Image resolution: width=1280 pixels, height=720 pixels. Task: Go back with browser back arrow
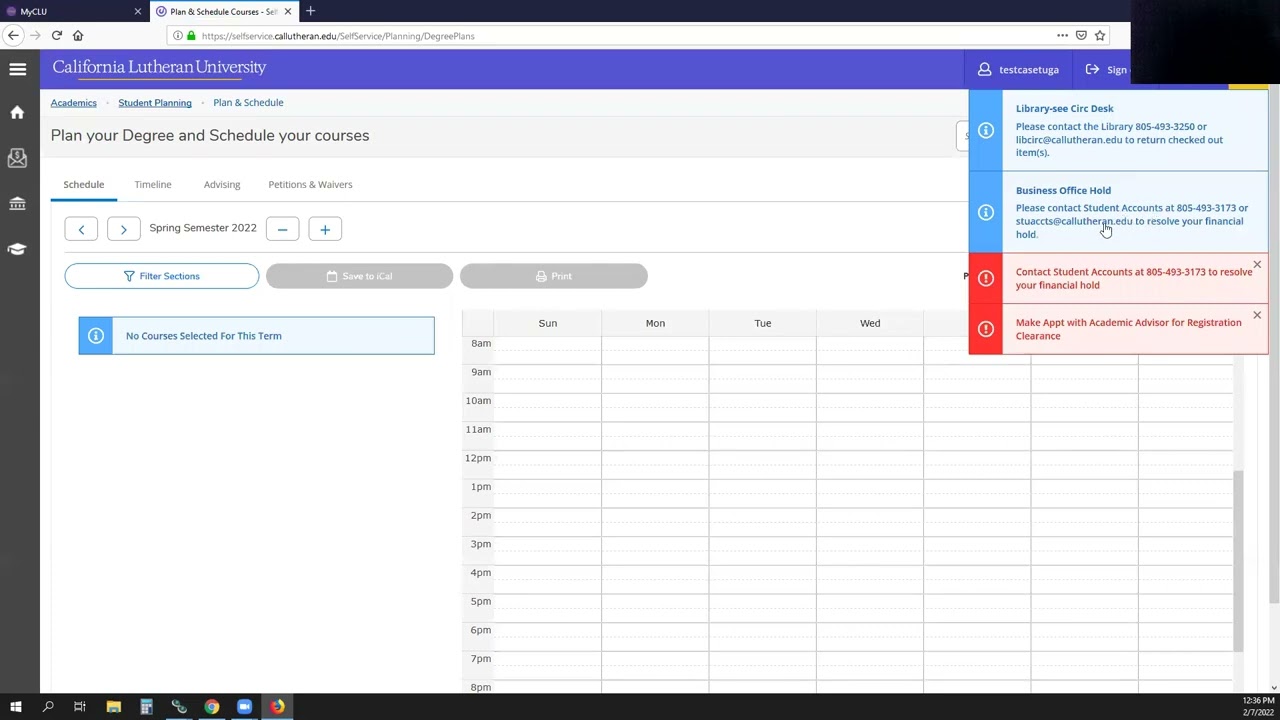pyautogui.click(x=13, y=35)
